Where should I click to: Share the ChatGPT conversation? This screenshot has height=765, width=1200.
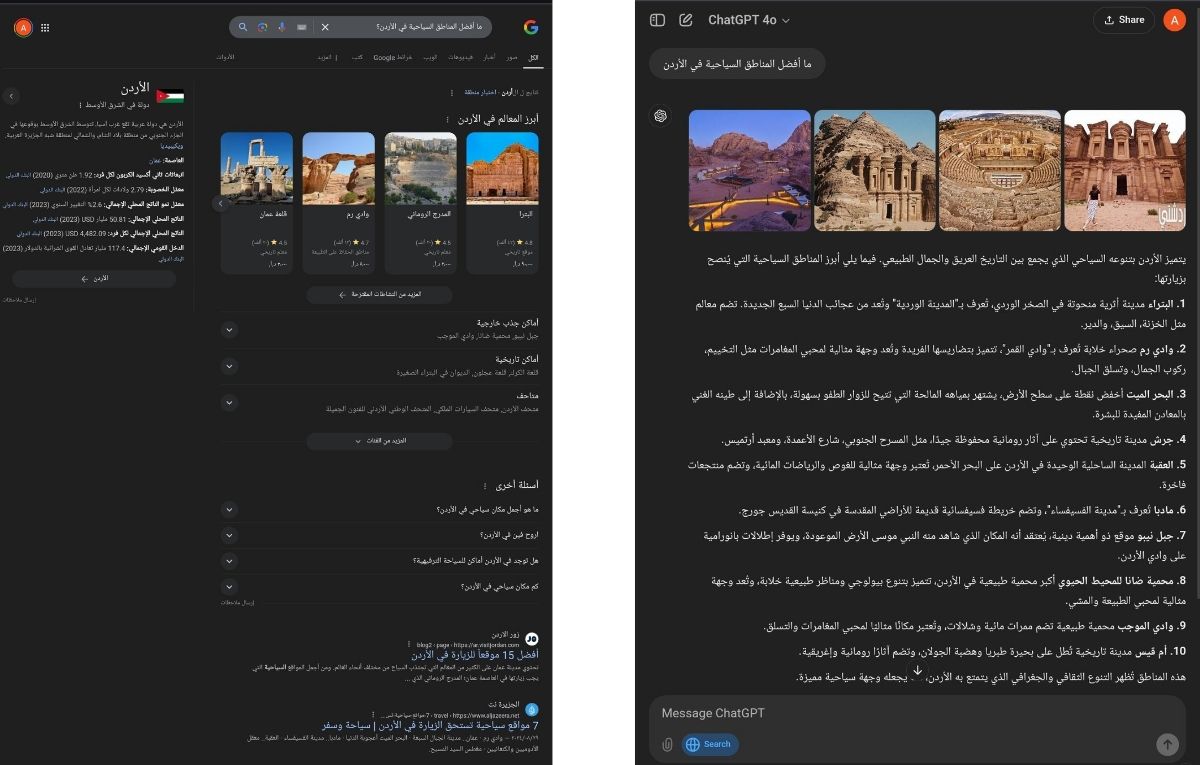(x=1123, y=19)
